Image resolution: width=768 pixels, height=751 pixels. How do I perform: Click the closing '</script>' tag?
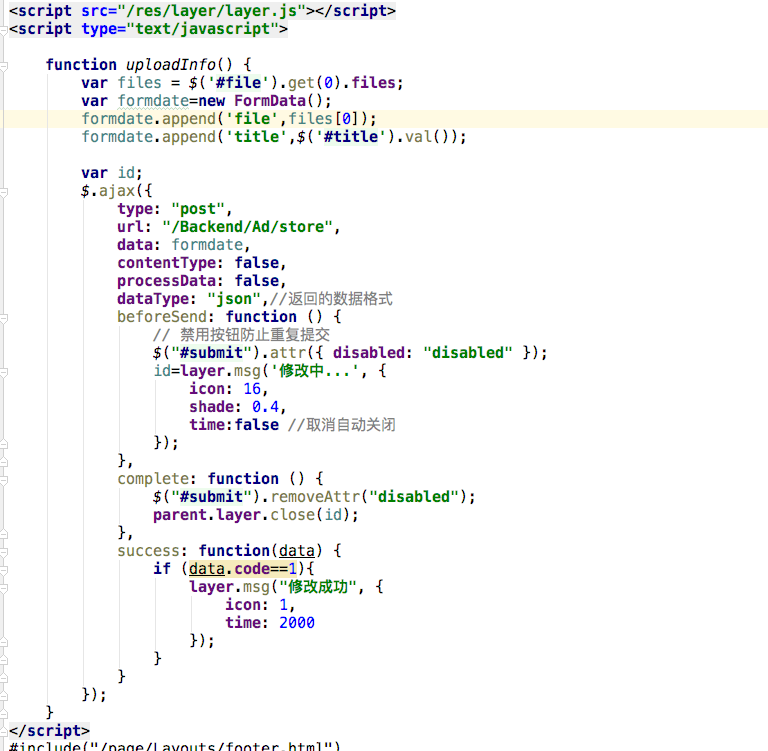(x=49, y=731)
